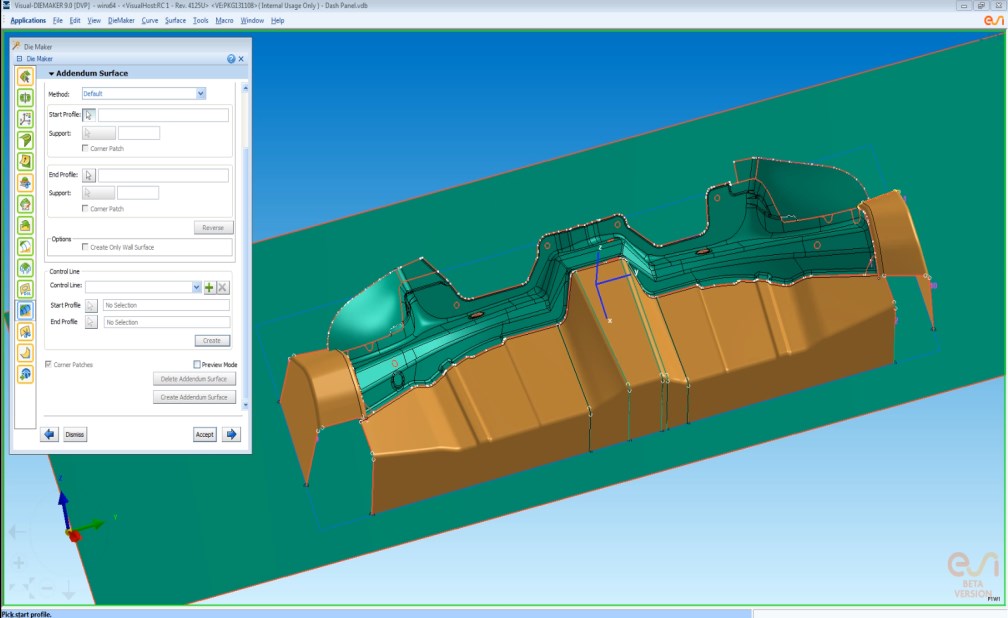Toggle Corner Patch under Start Profile
Viewport: 1008px width, 618px height.
(86, 148)
